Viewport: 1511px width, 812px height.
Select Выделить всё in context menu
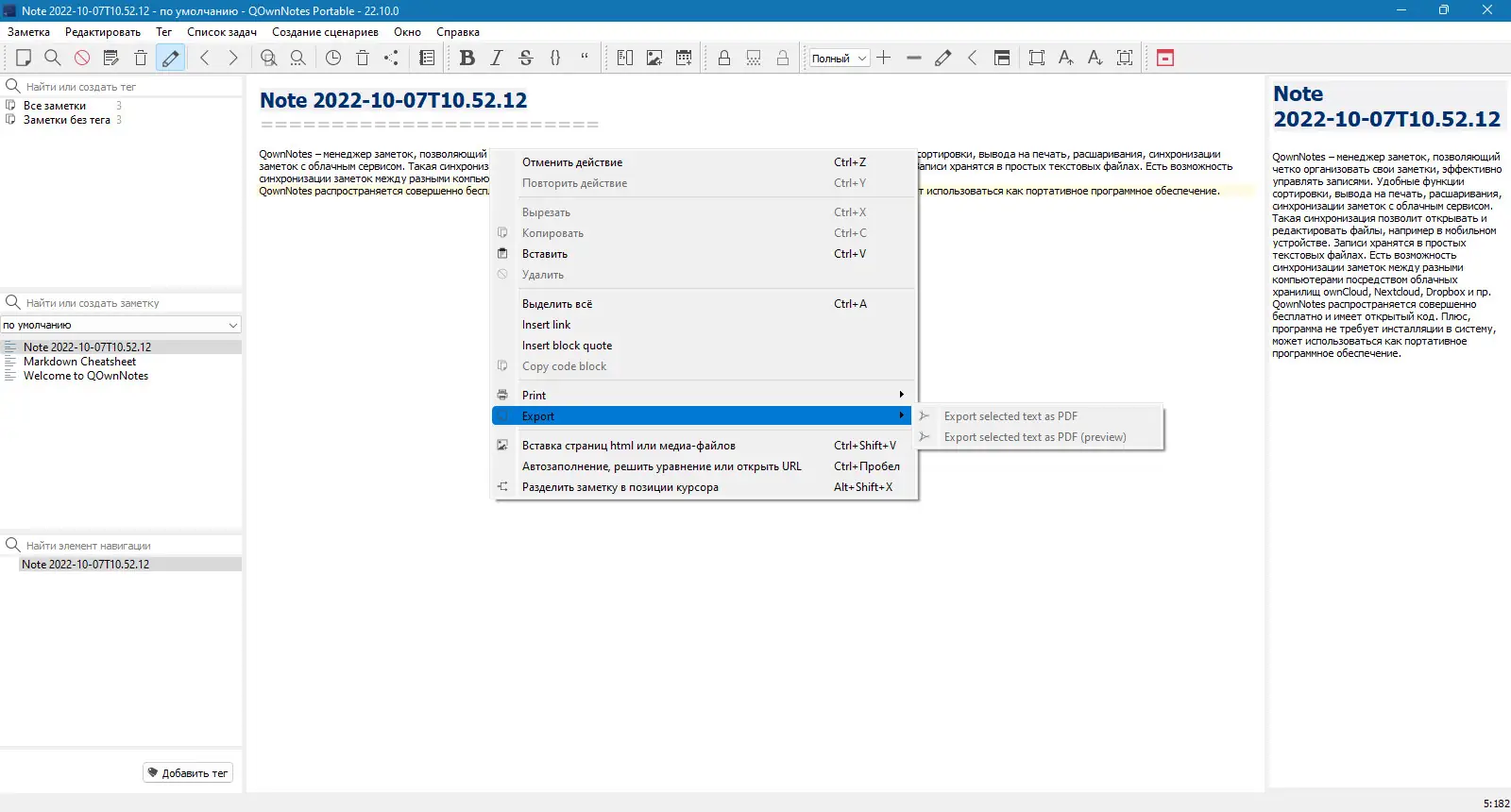[x=705, y=304]
